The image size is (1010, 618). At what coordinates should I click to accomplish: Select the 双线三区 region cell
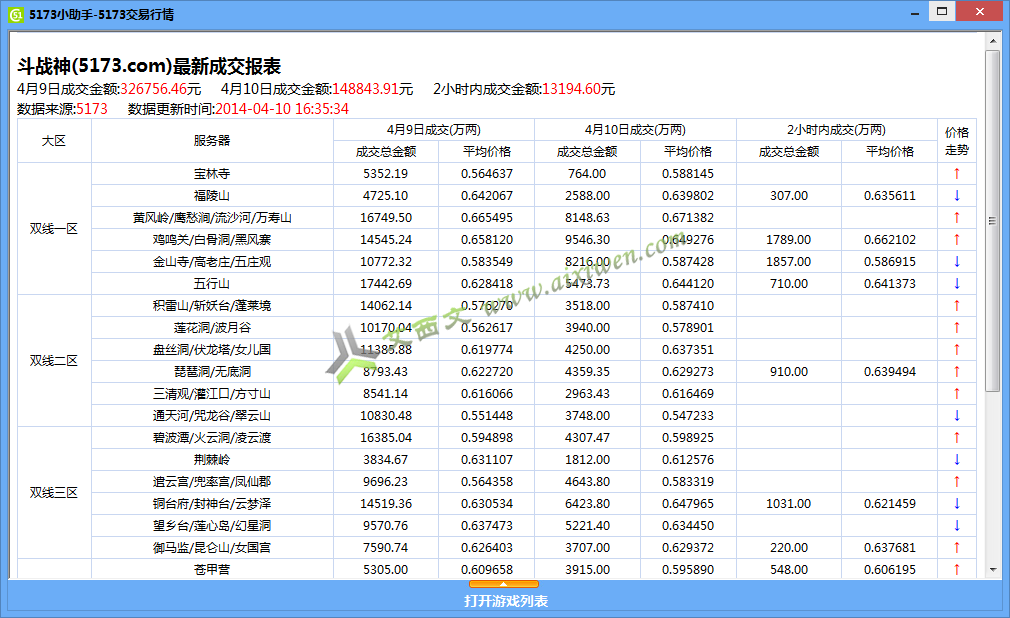tap(54, 492)
